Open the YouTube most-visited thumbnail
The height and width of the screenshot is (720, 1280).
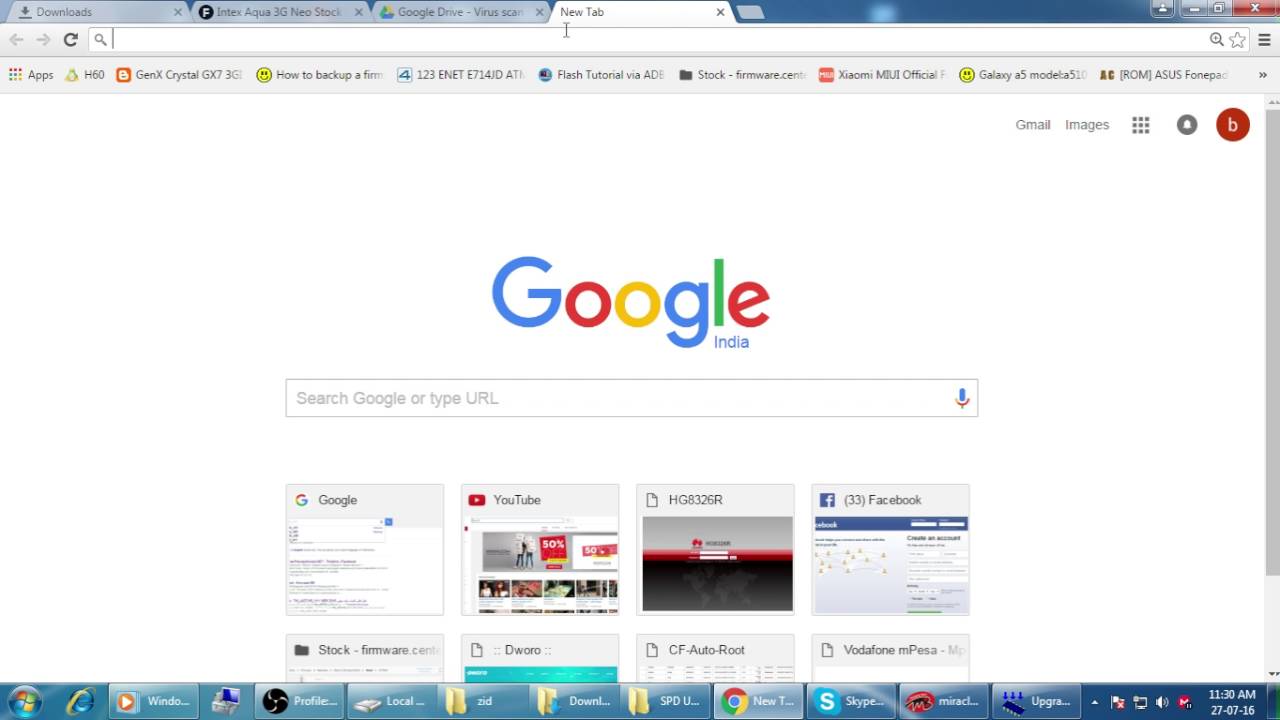coord(540,550)
